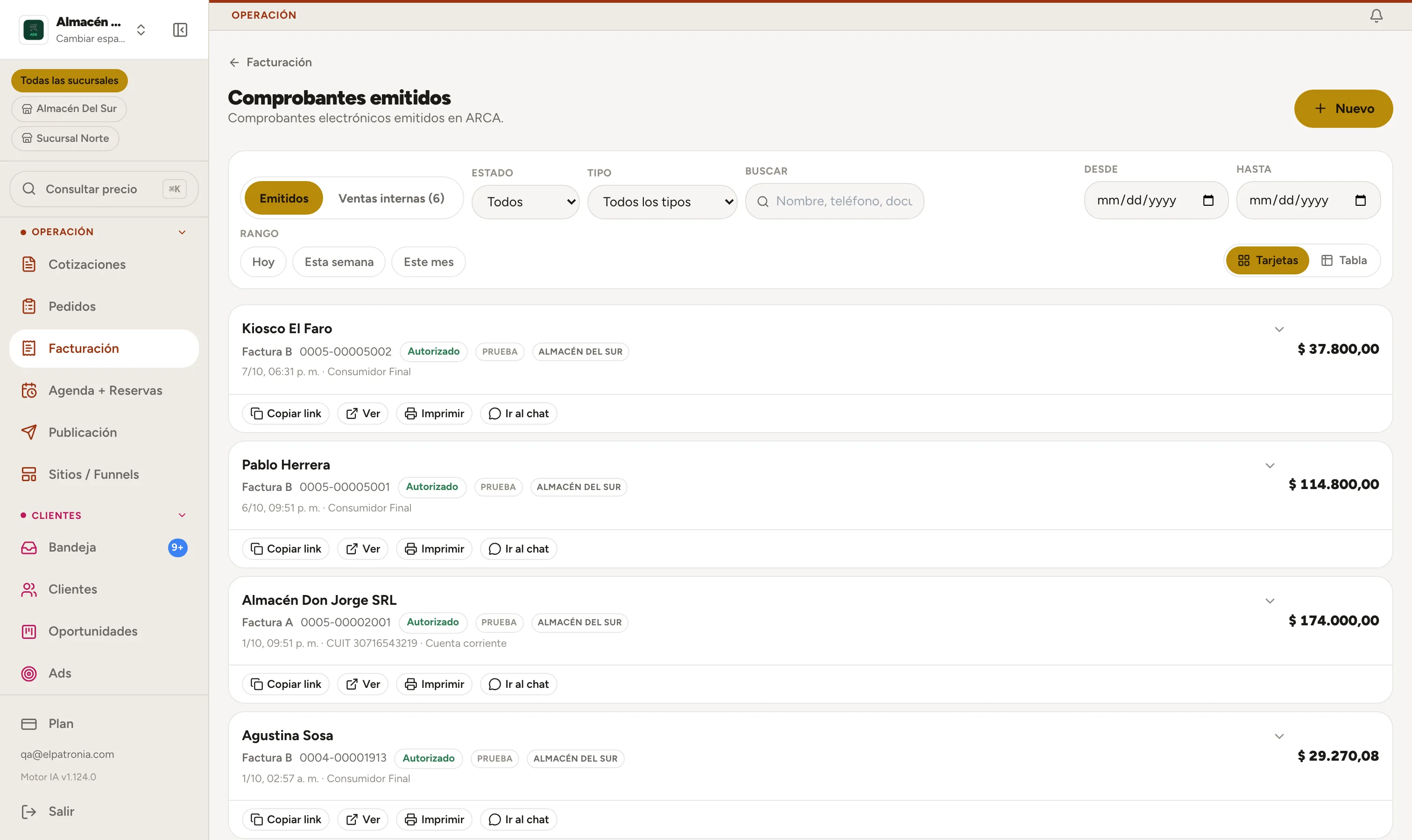Collapse the CLIENTES sidebar section
The width and height of the screenshot is (1412, 840).
coord(182,515)
